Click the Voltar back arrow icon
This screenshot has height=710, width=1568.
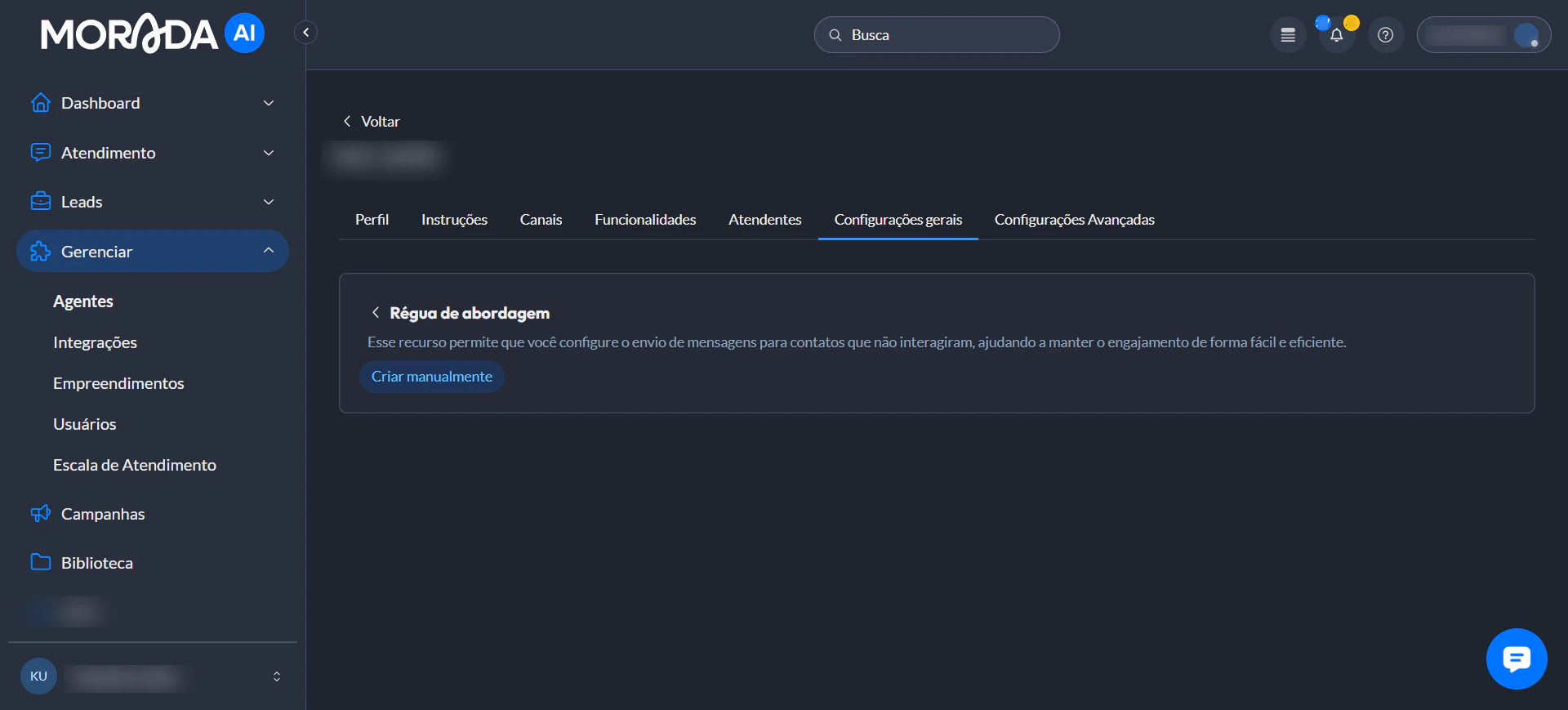point(347,122)
